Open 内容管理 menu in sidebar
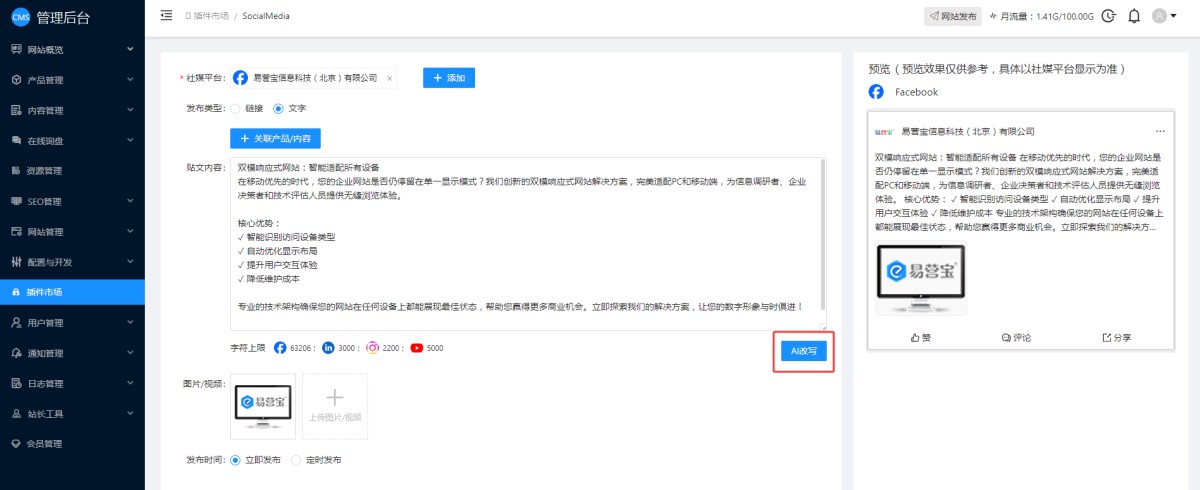This screenshot has height=490, width=1200. click(72, 110)
